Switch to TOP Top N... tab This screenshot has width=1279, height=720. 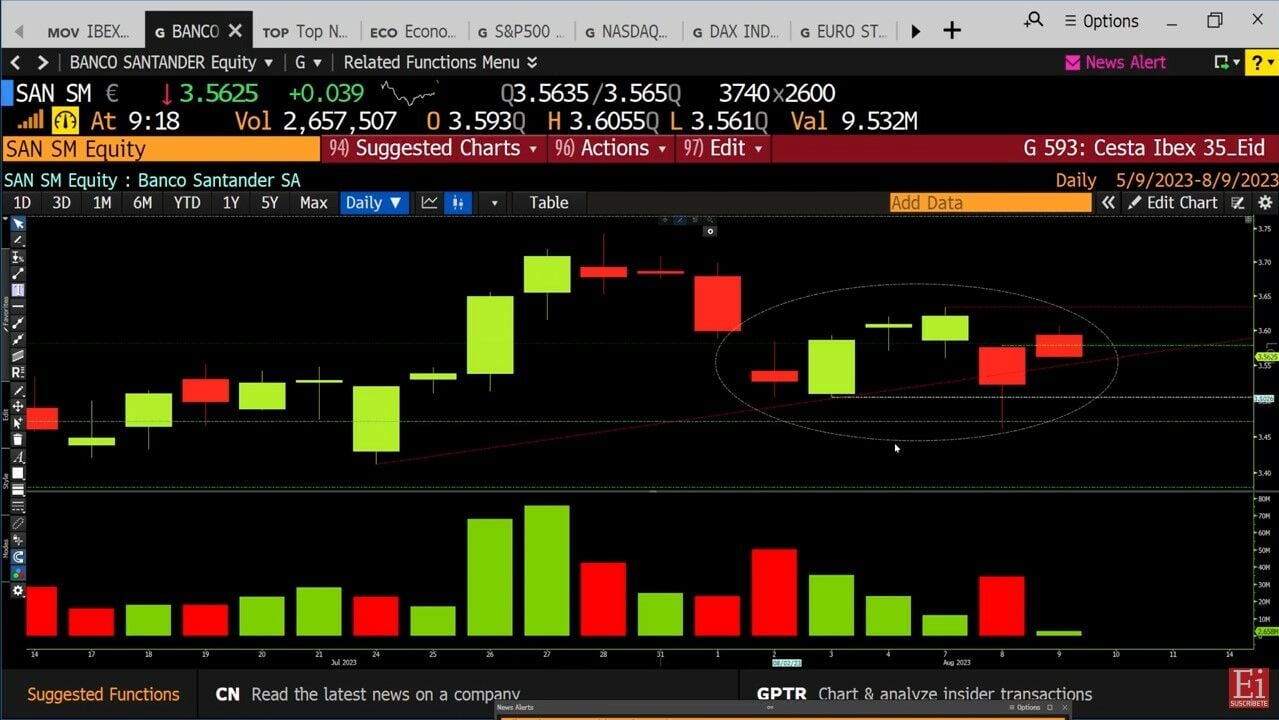pos(305,32)
